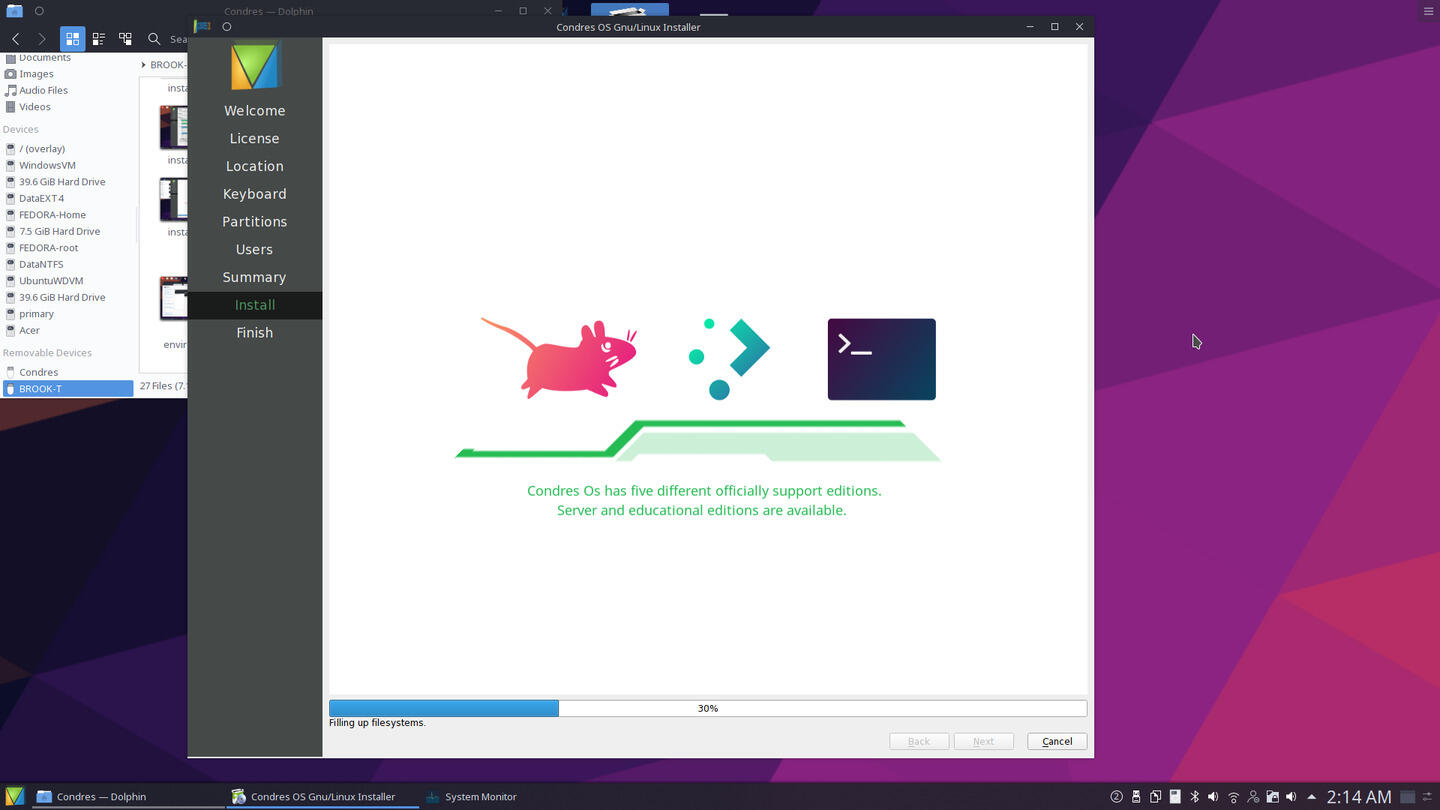Click the 30% installation progress bar
This screenshot has height=810, width=1440.
(707, 708)
